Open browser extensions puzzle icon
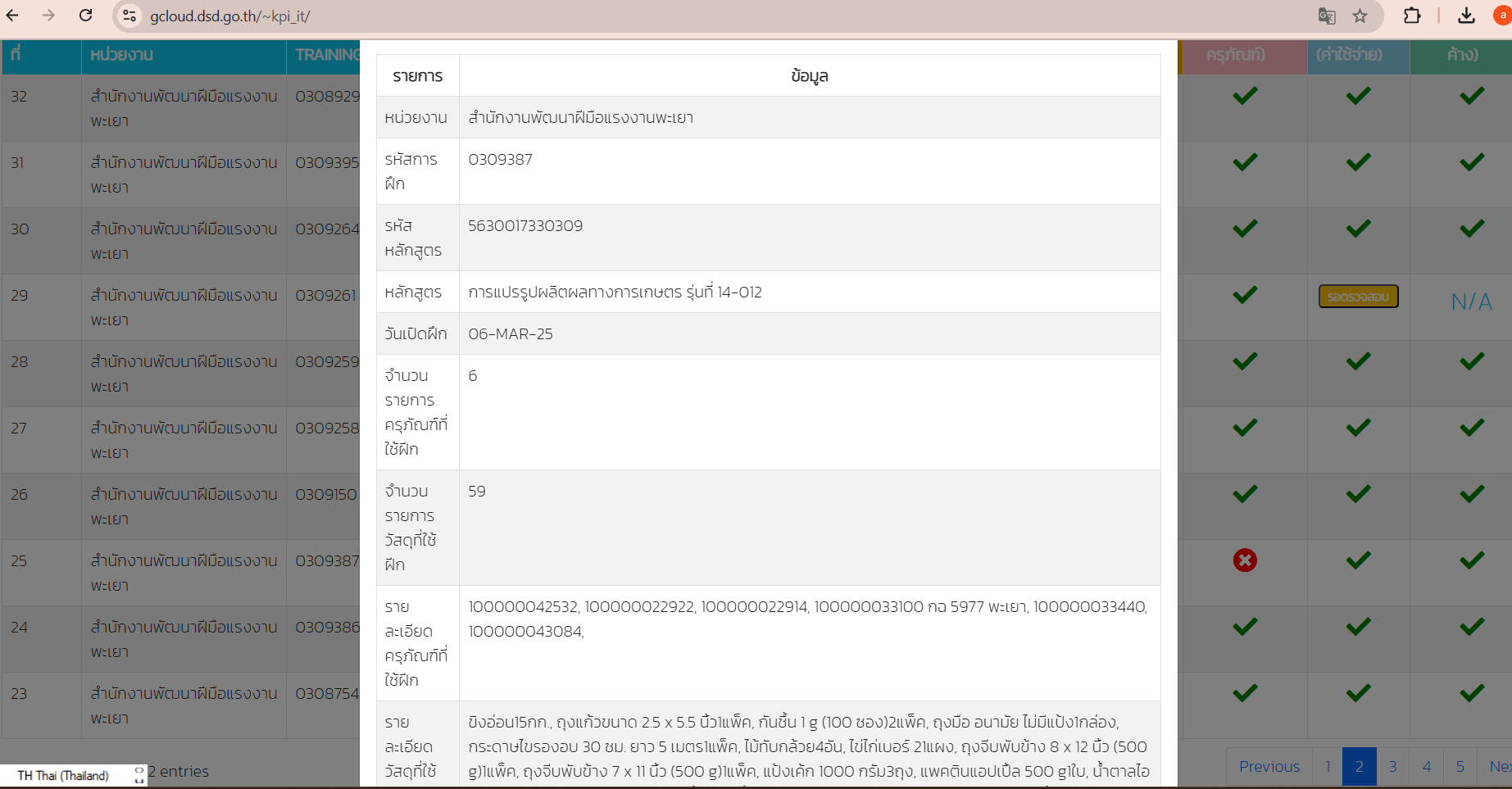Viewport: 1512px width, 789px height. [1412, 16]
